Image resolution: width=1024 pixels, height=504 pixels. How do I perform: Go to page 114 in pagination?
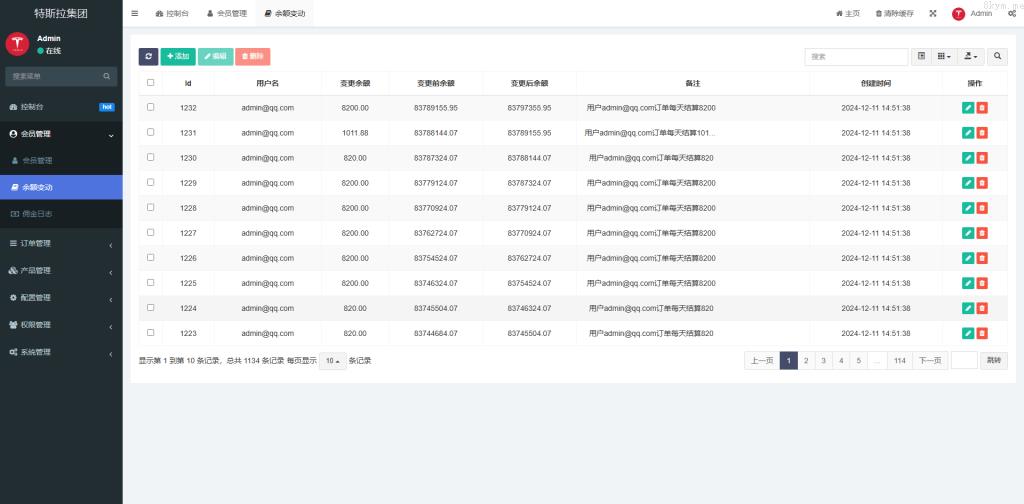pos(900,361)
